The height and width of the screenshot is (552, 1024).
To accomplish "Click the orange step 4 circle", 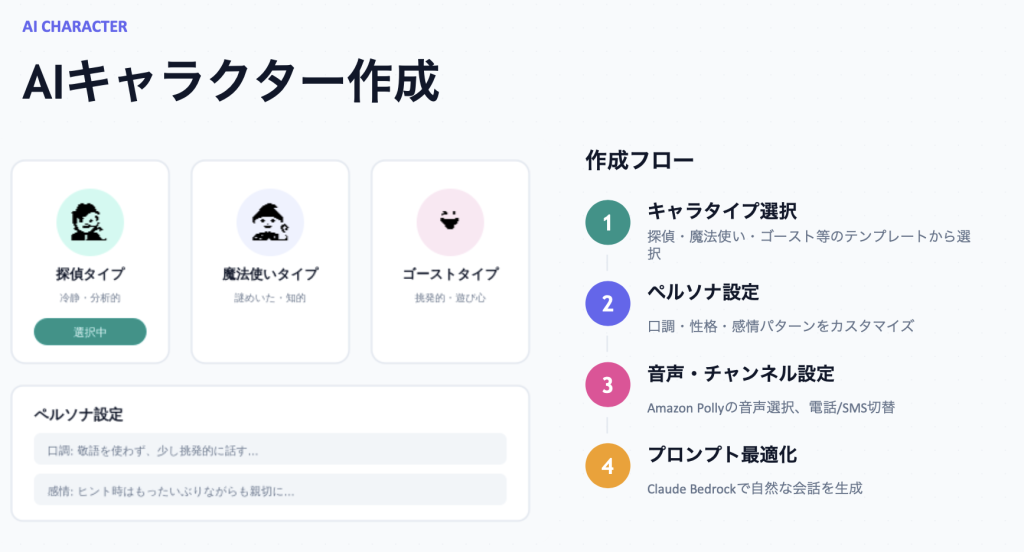I will coord(607,465).
